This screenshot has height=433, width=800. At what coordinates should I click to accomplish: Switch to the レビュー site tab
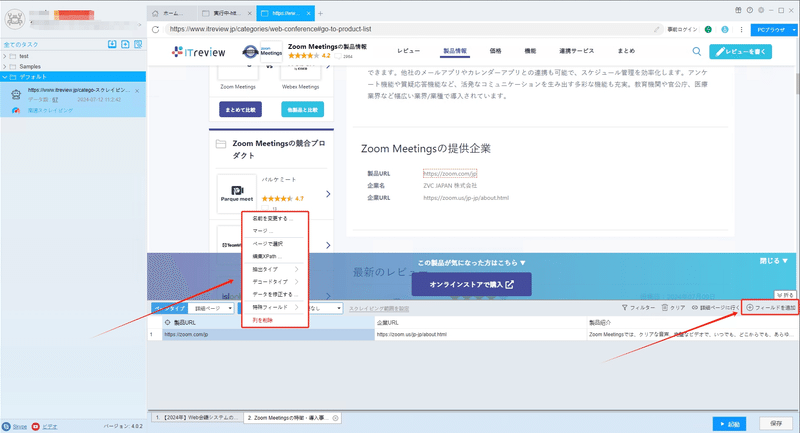tap(408, 51)
